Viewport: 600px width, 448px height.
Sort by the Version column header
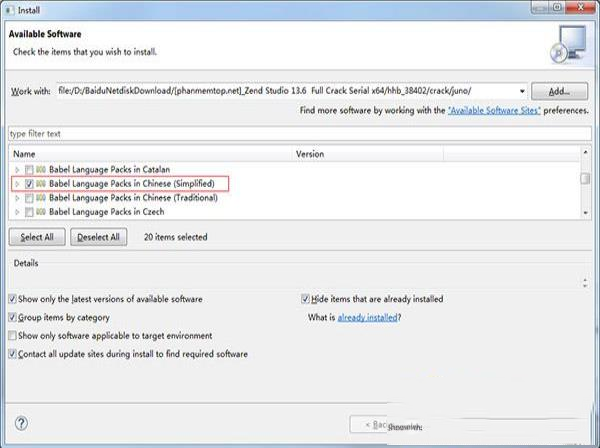coord(310,154)
